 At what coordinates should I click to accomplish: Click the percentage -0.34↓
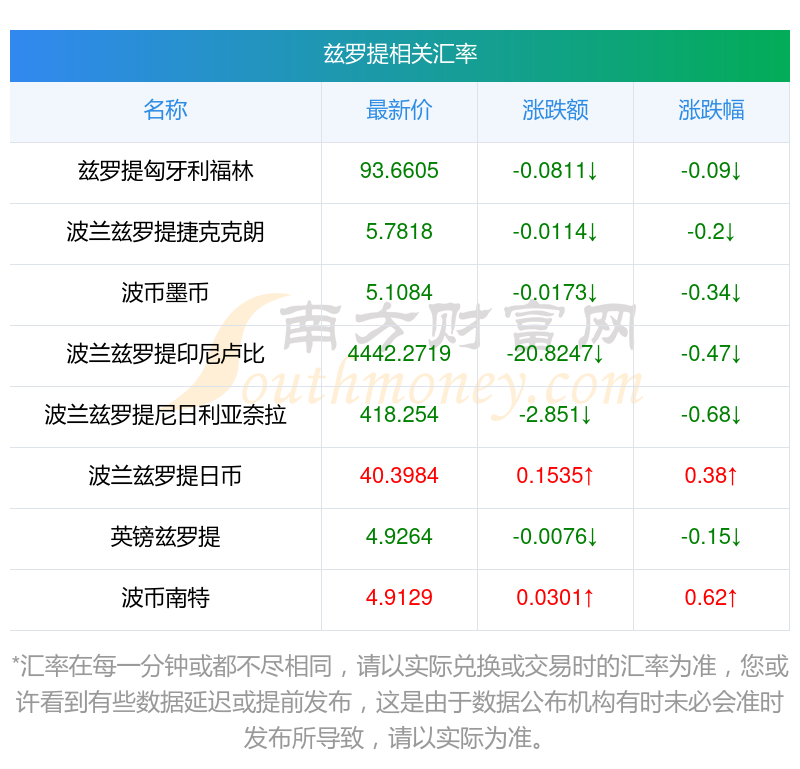point(711,293)
